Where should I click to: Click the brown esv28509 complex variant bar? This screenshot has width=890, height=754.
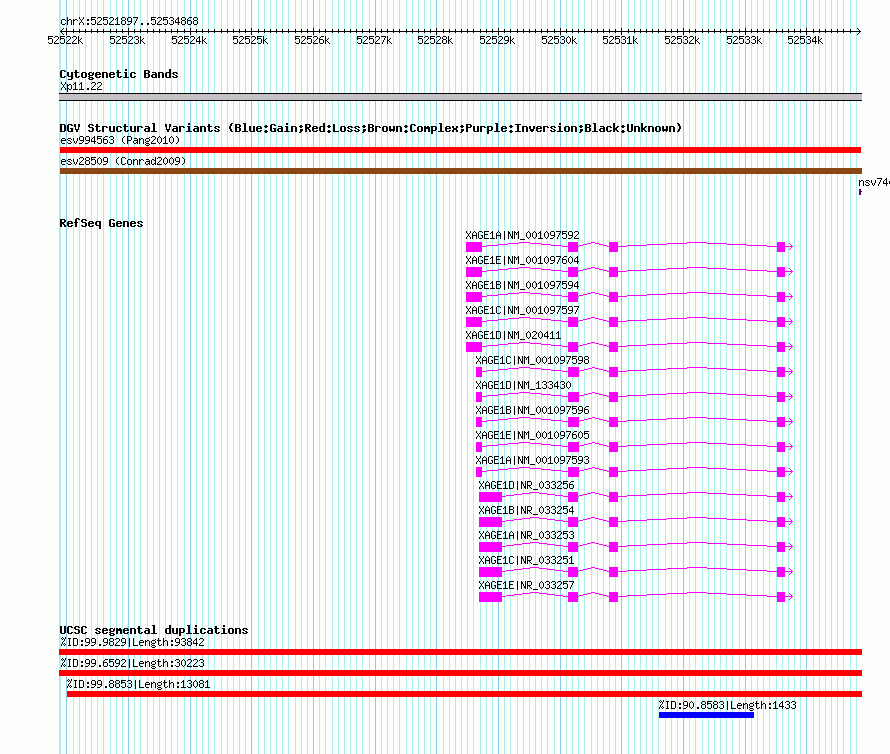pos(460,171)
